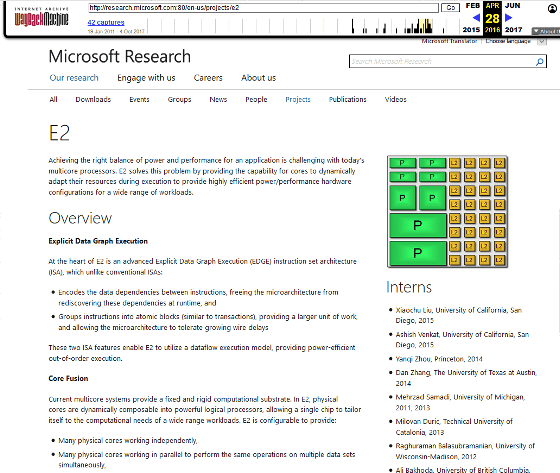
Task: Open the Choose language dropdown arrow
Action: click(542, 41)
